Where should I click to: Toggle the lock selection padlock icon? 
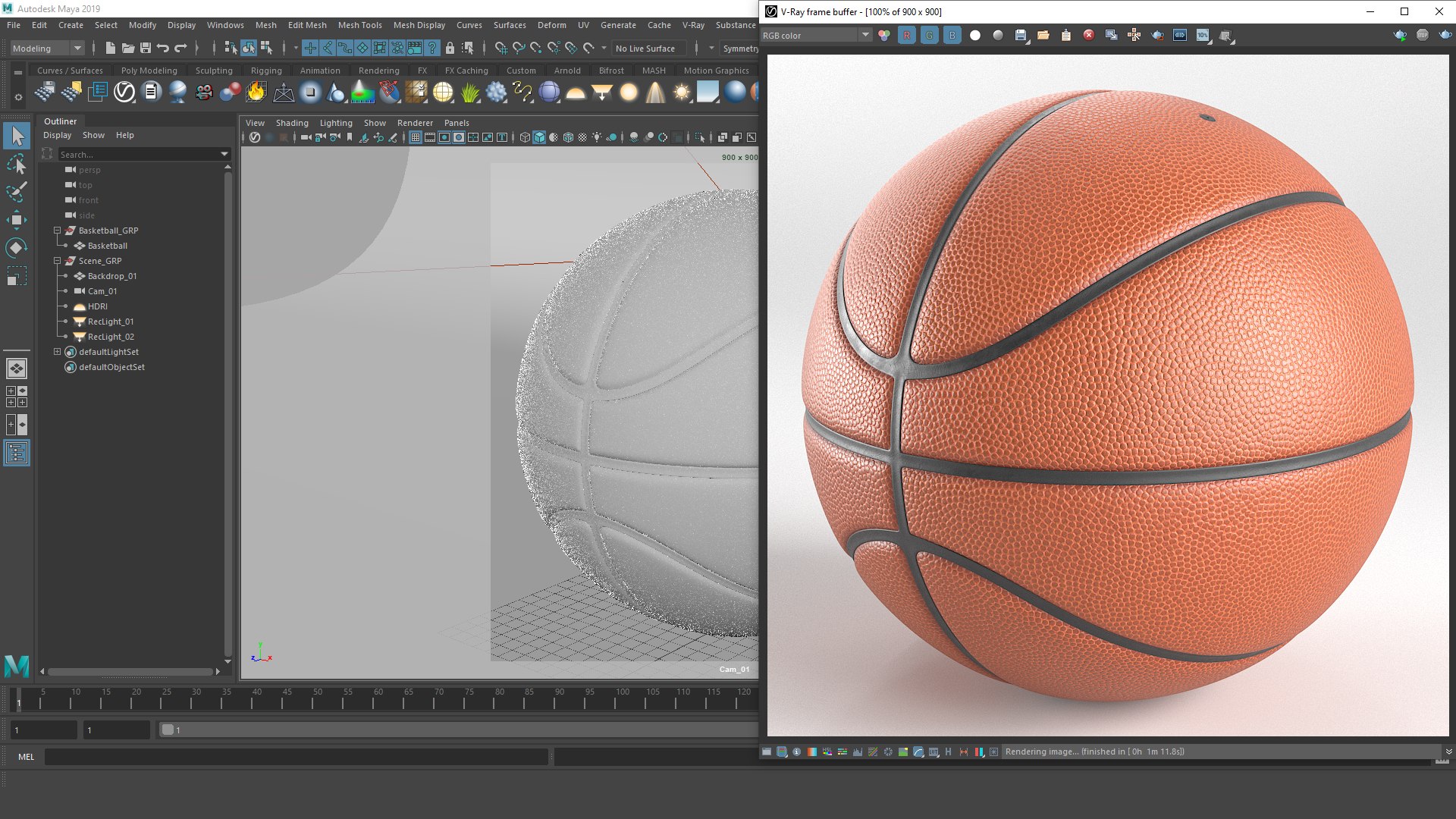tap(450, 48)
